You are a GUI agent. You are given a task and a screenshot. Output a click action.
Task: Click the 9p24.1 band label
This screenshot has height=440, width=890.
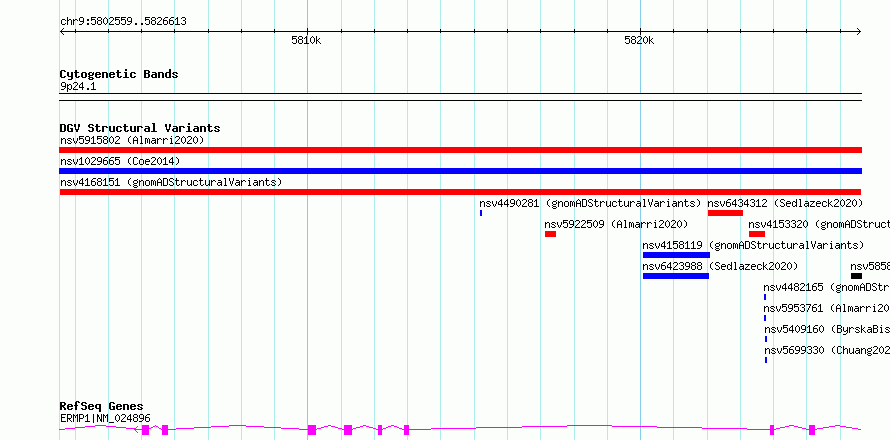tap(78, 87)
